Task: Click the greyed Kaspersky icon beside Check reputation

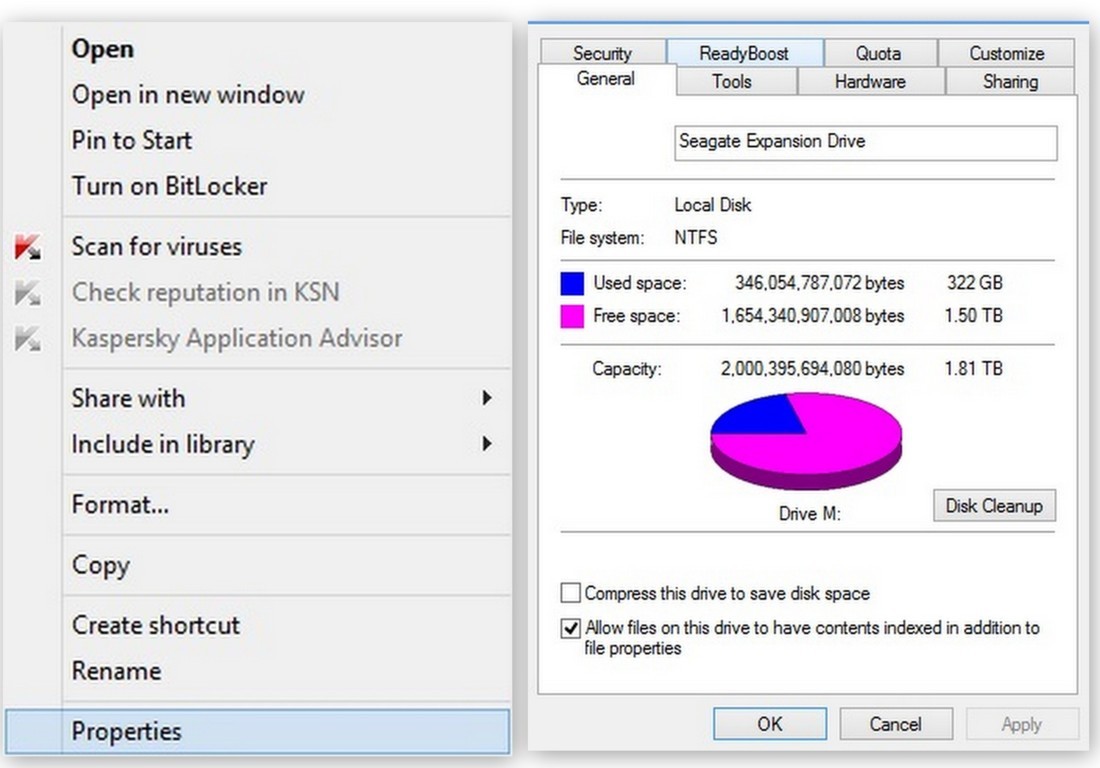Action: pyautogui.click(x=27, y=292)
